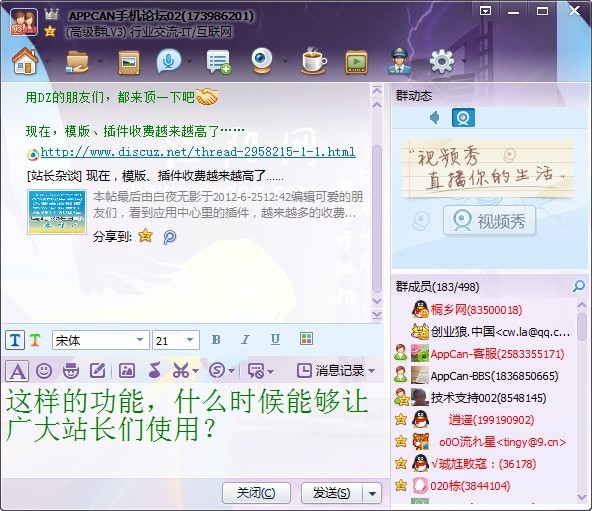The height and width of the screenshot is (511, 592).
Task: Click the chat bubble quick reply icon
Action: click(x=256, y=371)
